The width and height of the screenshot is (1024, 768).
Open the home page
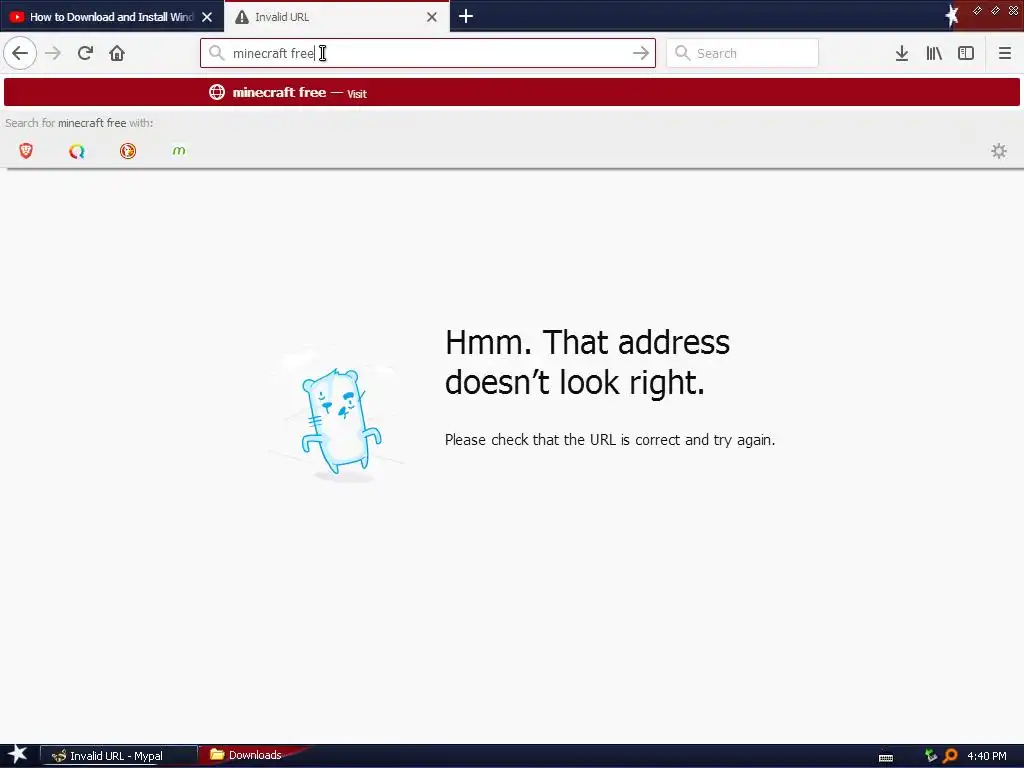pos(117,54)
